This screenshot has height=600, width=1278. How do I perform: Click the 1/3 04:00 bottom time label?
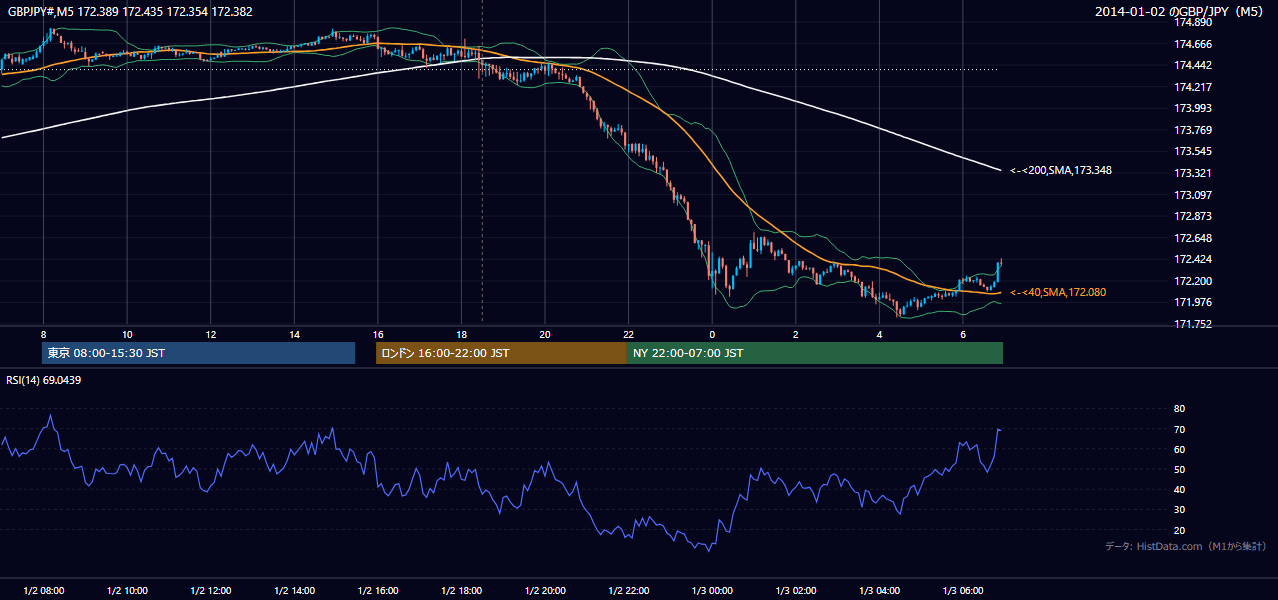tap(879, 590)
